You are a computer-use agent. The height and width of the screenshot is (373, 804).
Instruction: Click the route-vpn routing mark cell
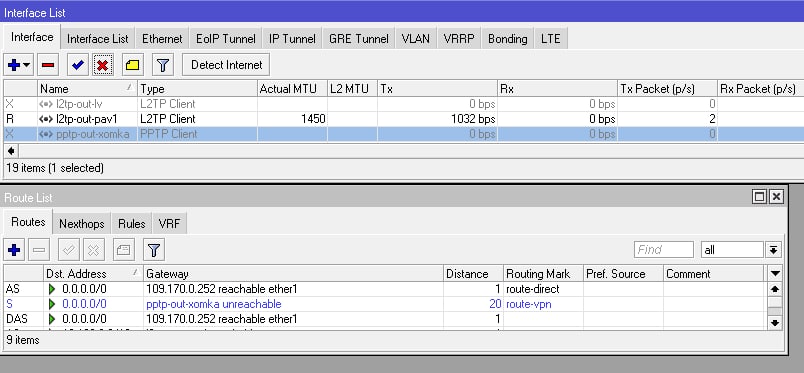pos(544,304)
